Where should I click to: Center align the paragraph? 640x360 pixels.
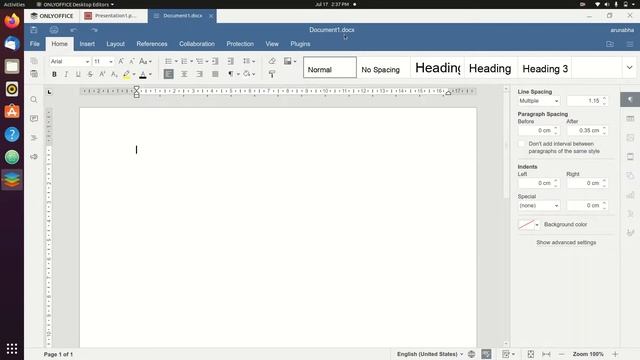tap(184, 74)
